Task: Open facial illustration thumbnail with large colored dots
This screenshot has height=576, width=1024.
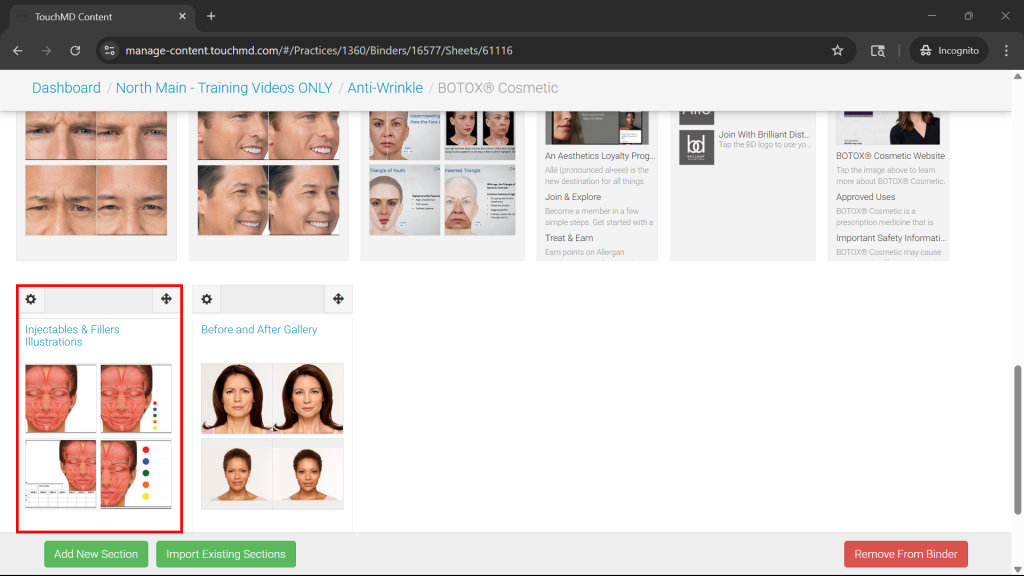Action: click(x=136, y=473)
